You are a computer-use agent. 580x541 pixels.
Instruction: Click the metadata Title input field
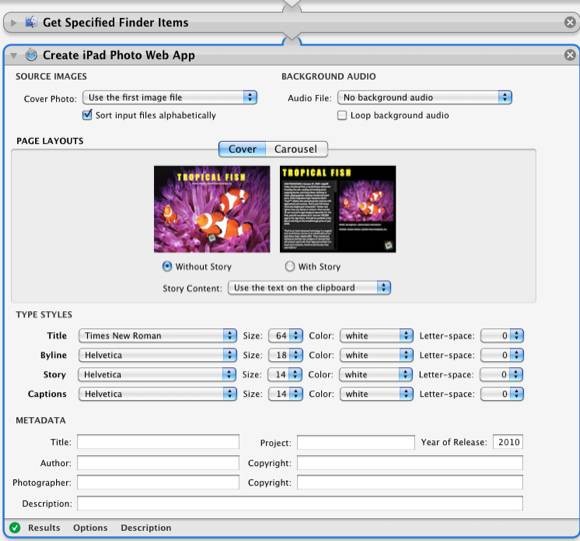158,442
